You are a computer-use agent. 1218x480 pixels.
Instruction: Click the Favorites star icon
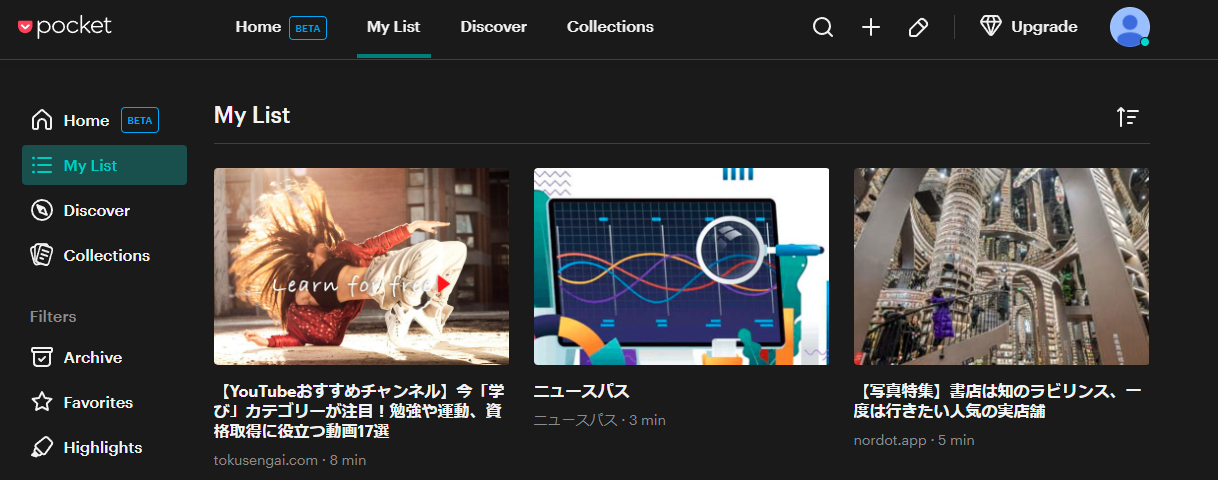pos(42,402)
